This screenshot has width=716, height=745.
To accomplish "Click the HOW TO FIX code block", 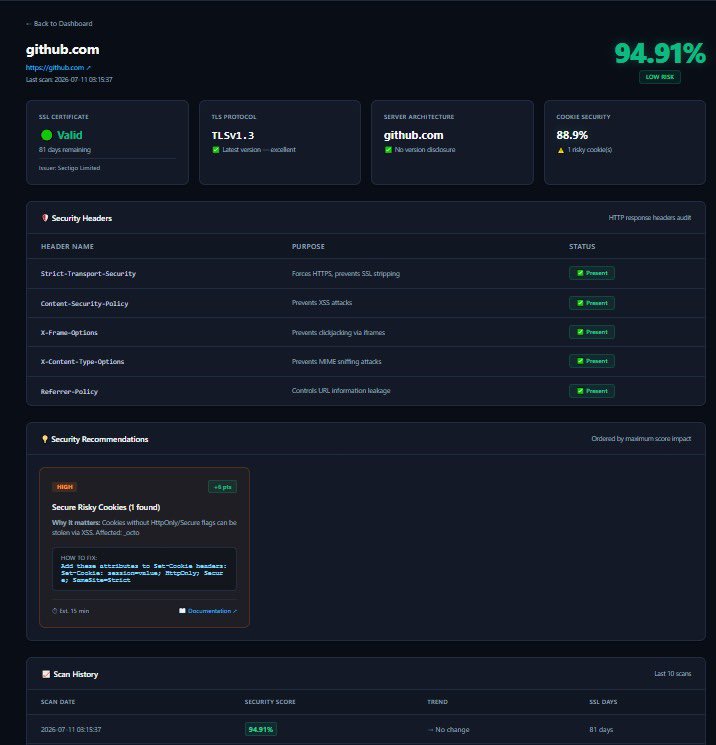I will (x=144, y=569).
